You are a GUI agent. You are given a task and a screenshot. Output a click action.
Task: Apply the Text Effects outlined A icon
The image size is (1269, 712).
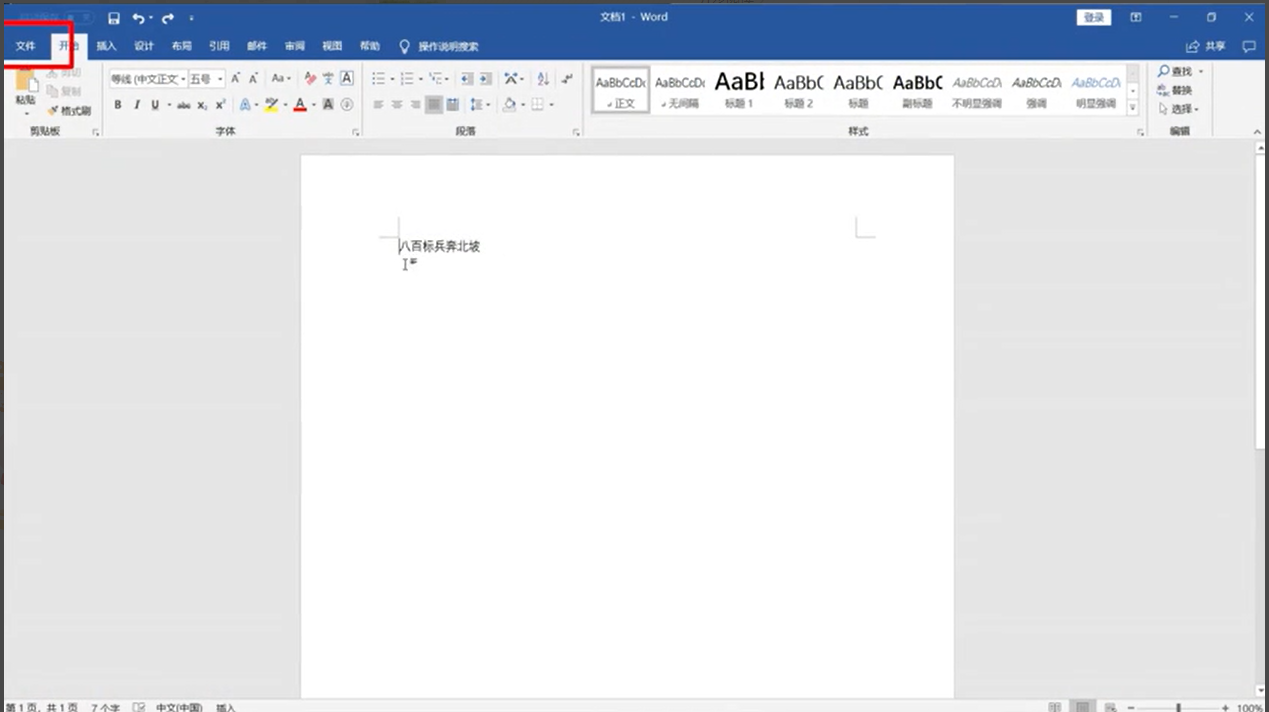pos(244,105)
